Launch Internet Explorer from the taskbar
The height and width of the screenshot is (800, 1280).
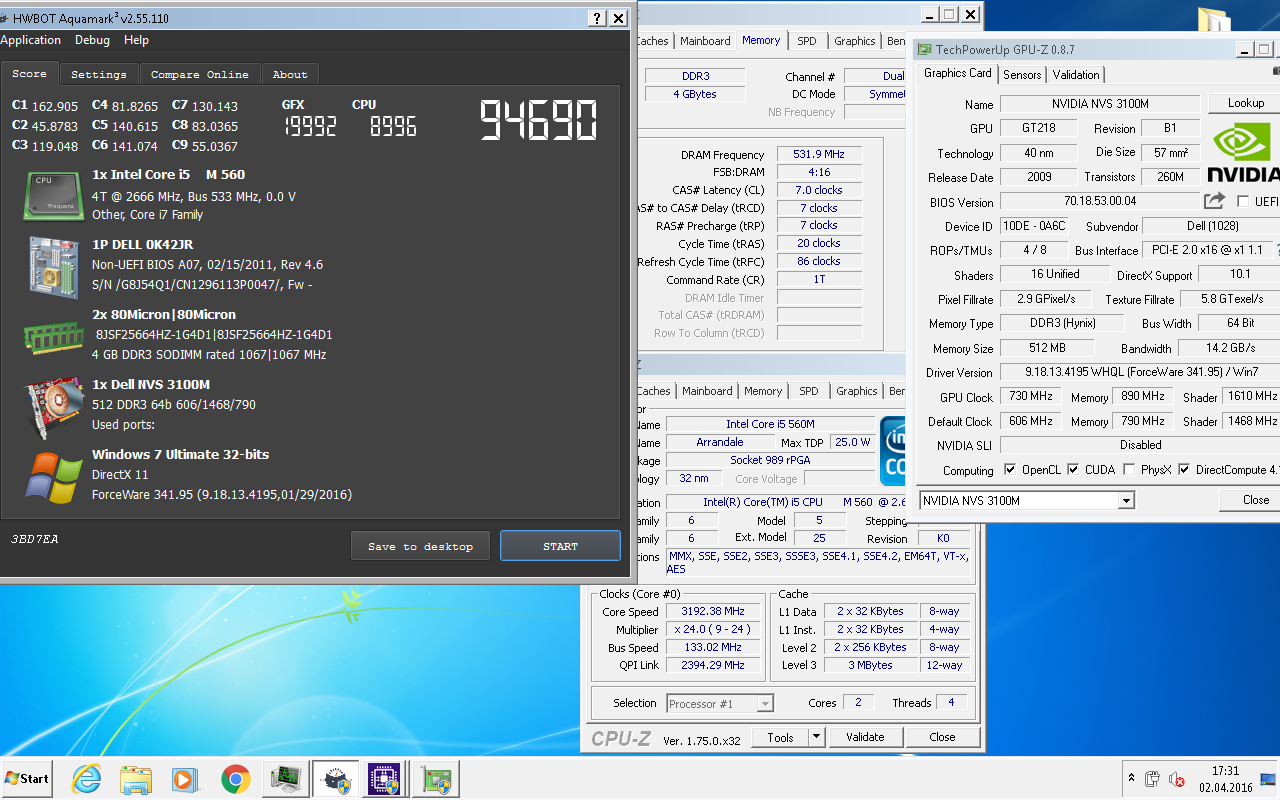point(87,778)
